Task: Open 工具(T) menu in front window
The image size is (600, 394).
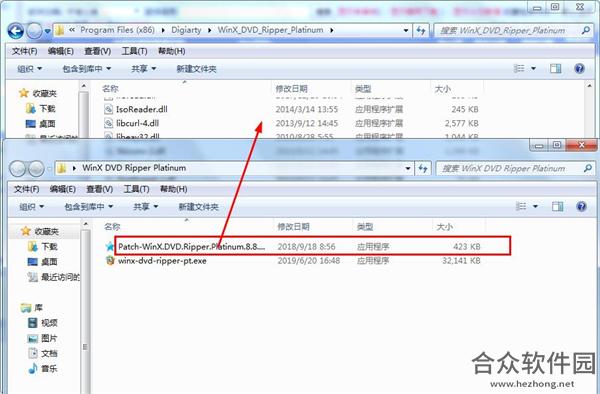Action: click(x=136, y=189)
